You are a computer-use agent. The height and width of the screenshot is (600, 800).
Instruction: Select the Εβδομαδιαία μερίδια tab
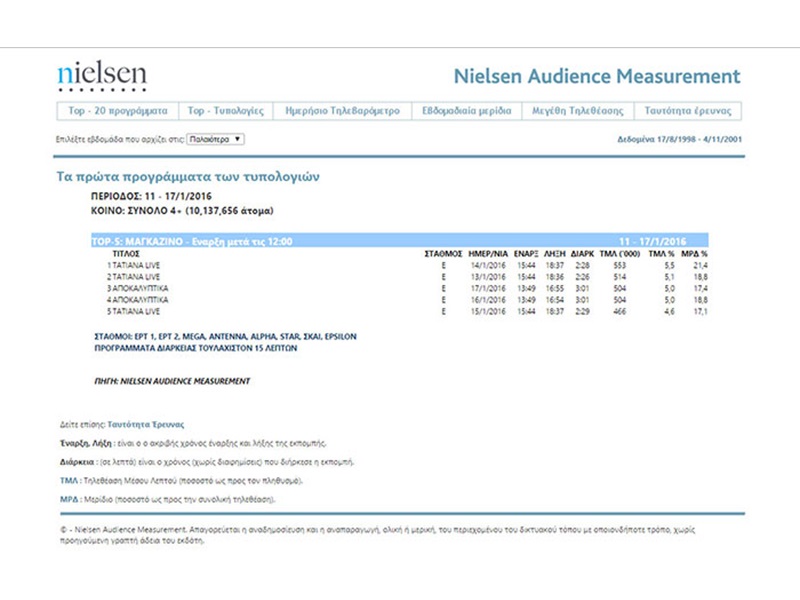466,111
